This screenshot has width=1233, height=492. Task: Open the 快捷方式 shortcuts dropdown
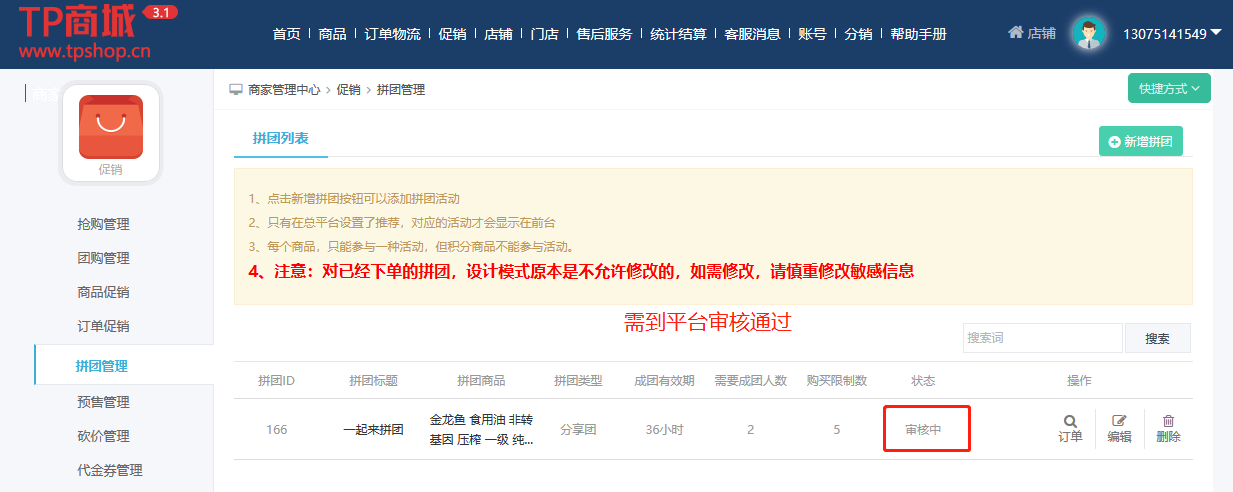pyautogui.click(x=1169, y=88)
